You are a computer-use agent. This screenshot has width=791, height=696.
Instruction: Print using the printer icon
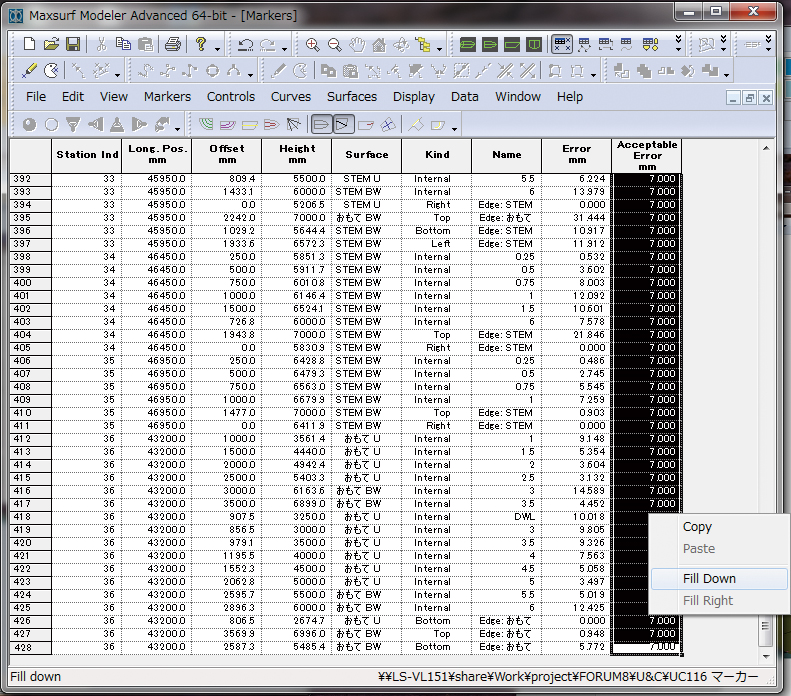click(x=173, y=44)
